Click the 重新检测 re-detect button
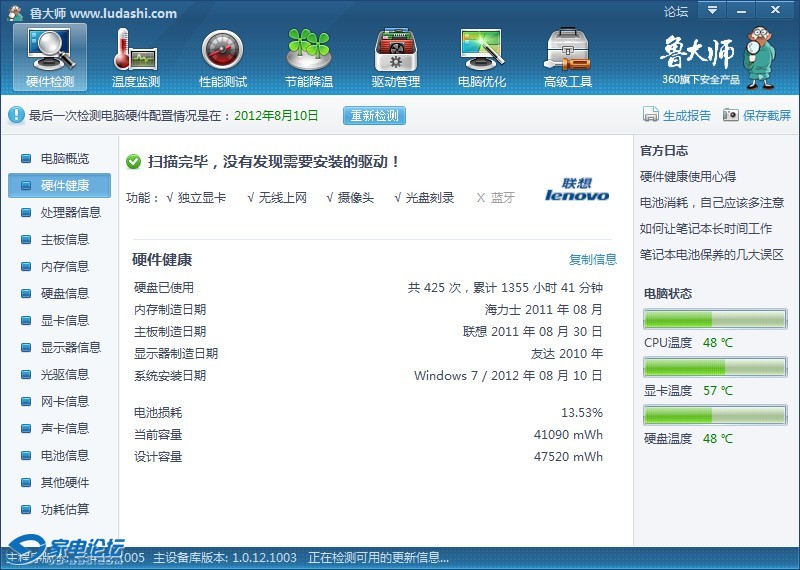This screenshot has height=570, width=800. [x=374, y=115]
